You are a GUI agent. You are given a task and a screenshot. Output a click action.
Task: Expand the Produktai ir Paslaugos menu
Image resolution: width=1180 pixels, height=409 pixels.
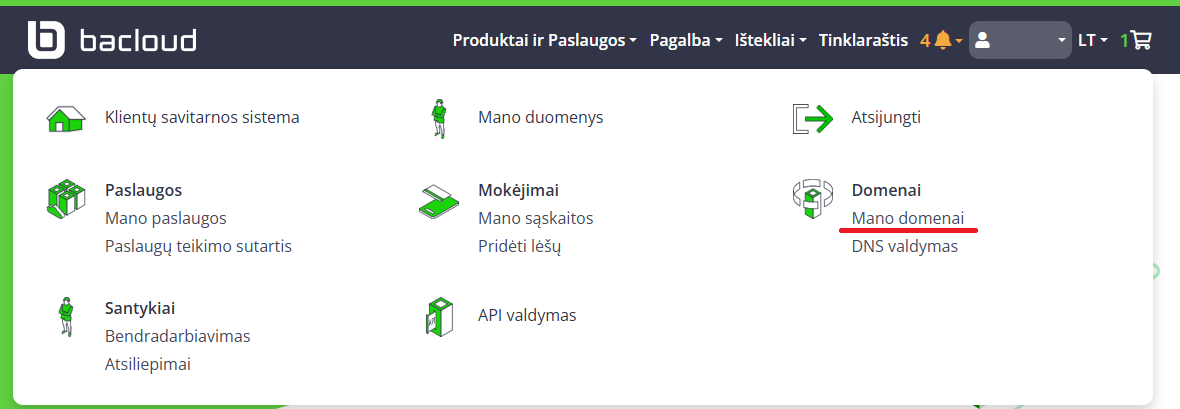(x=545, y=40)
